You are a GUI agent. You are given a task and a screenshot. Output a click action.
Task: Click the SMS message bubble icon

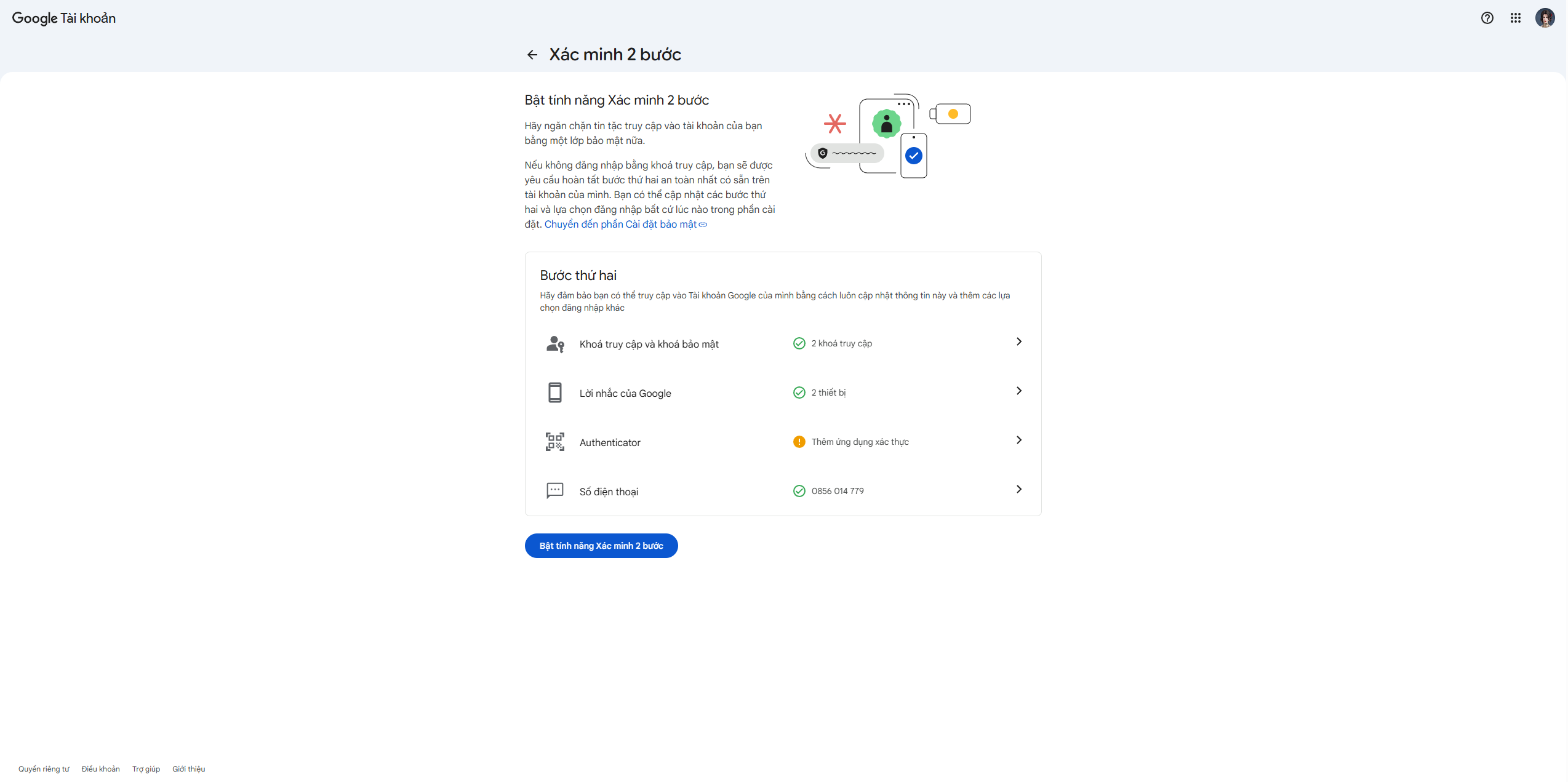click(x=555, y=490)
